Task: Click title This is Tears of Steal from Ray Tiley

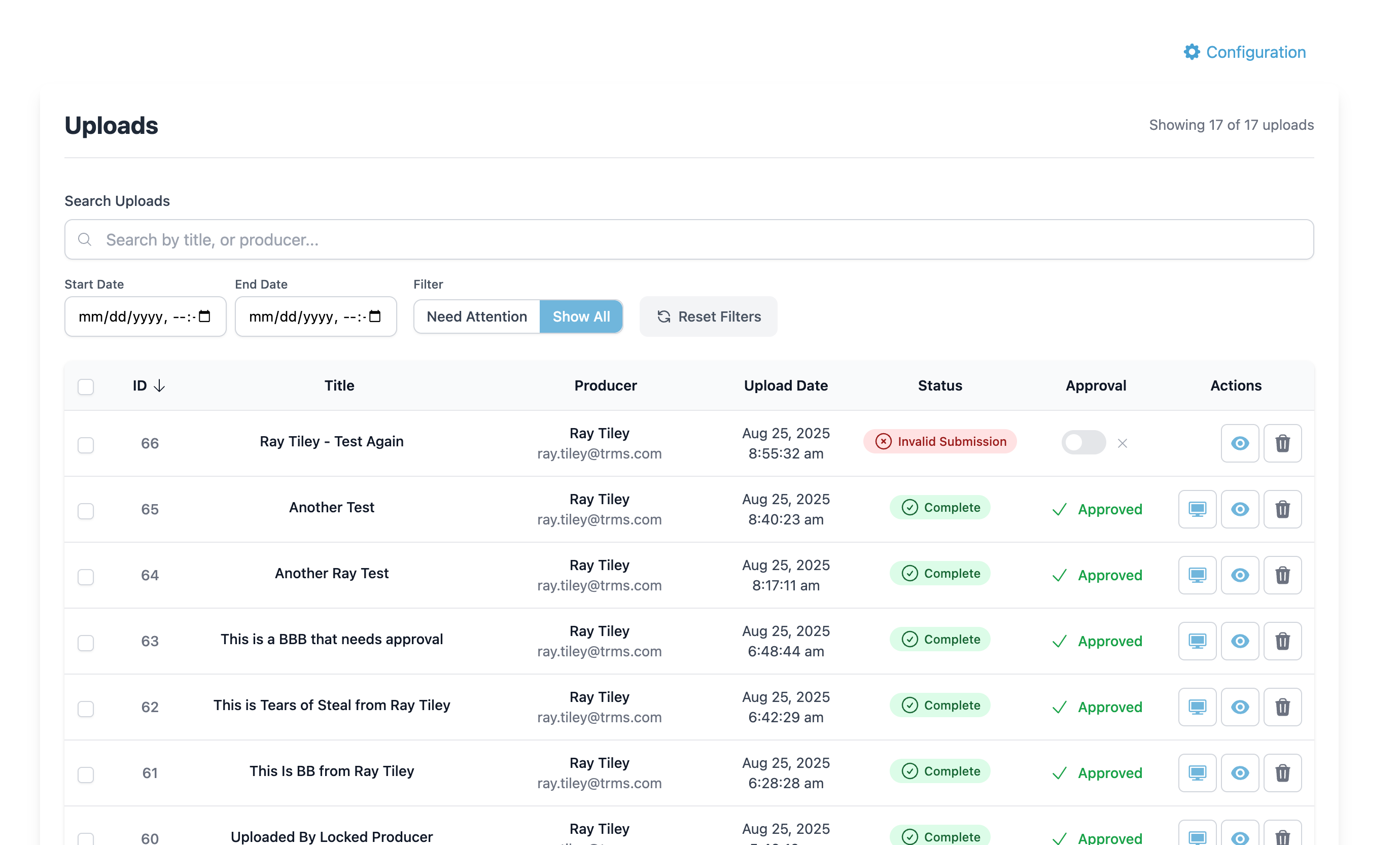Action: [332, 705]
